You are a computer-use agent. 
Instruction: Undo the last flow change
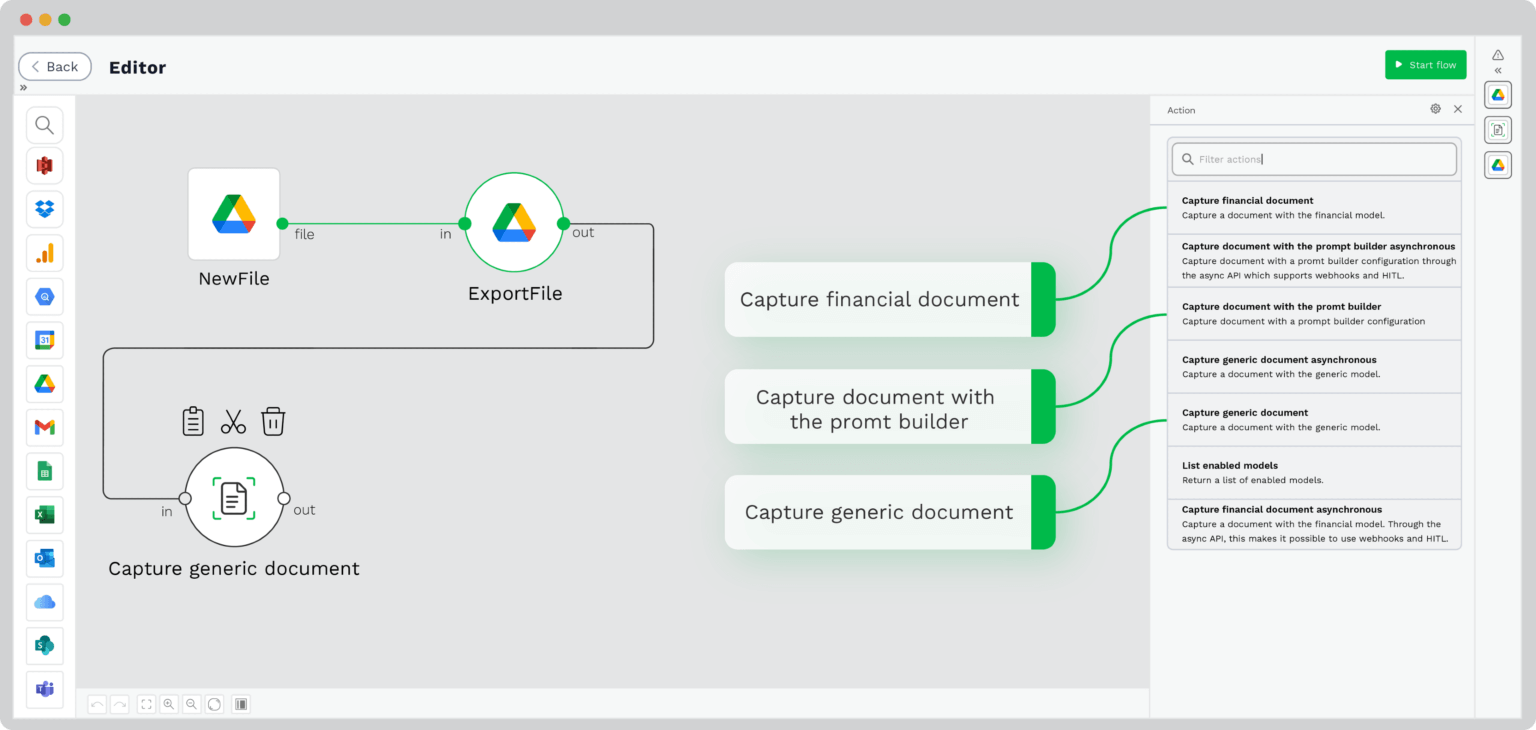pos(97,704)
